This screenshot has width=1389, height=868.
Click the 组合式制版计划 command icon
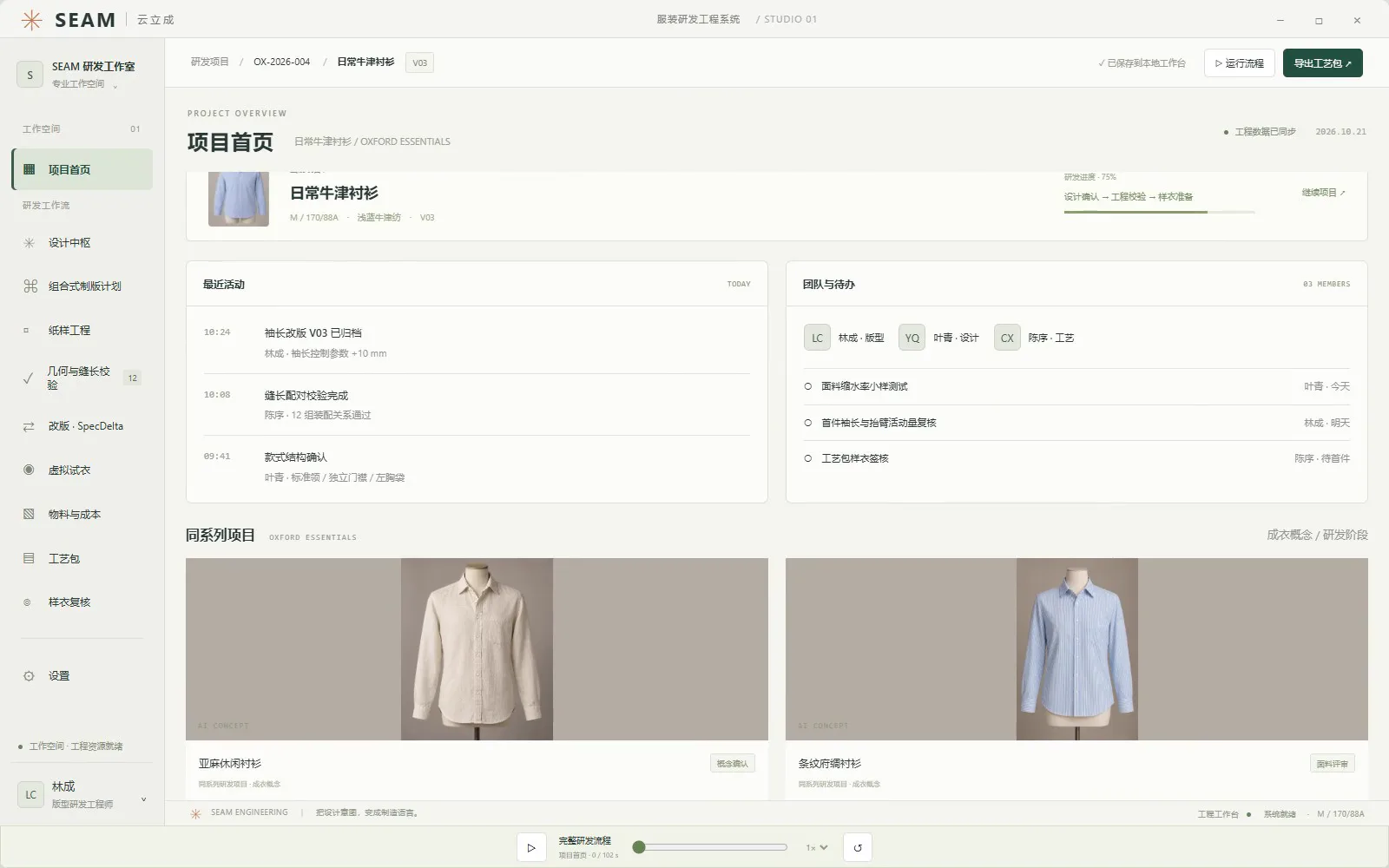pos(30,286)
